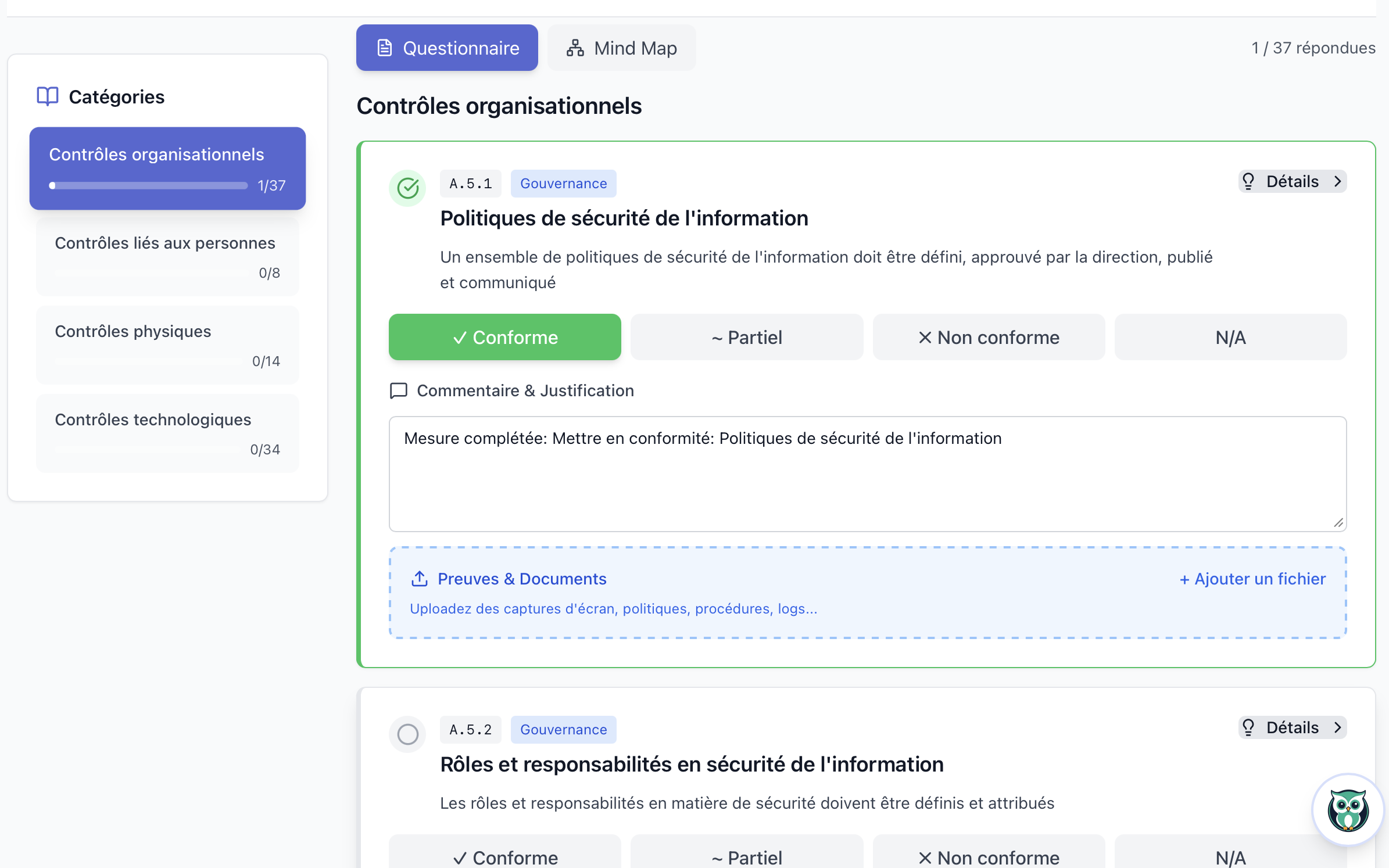Click the Gouvernance tag on A.5.1
This screenshot has width=1389, height=868.
click(x=563, y=184)
